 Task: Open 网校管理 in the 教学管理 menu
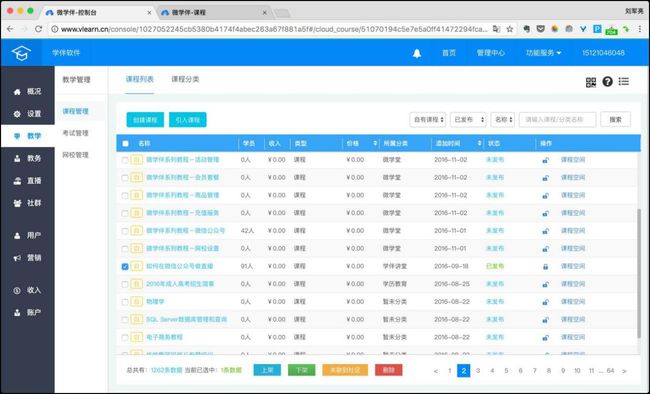(75, 155)
